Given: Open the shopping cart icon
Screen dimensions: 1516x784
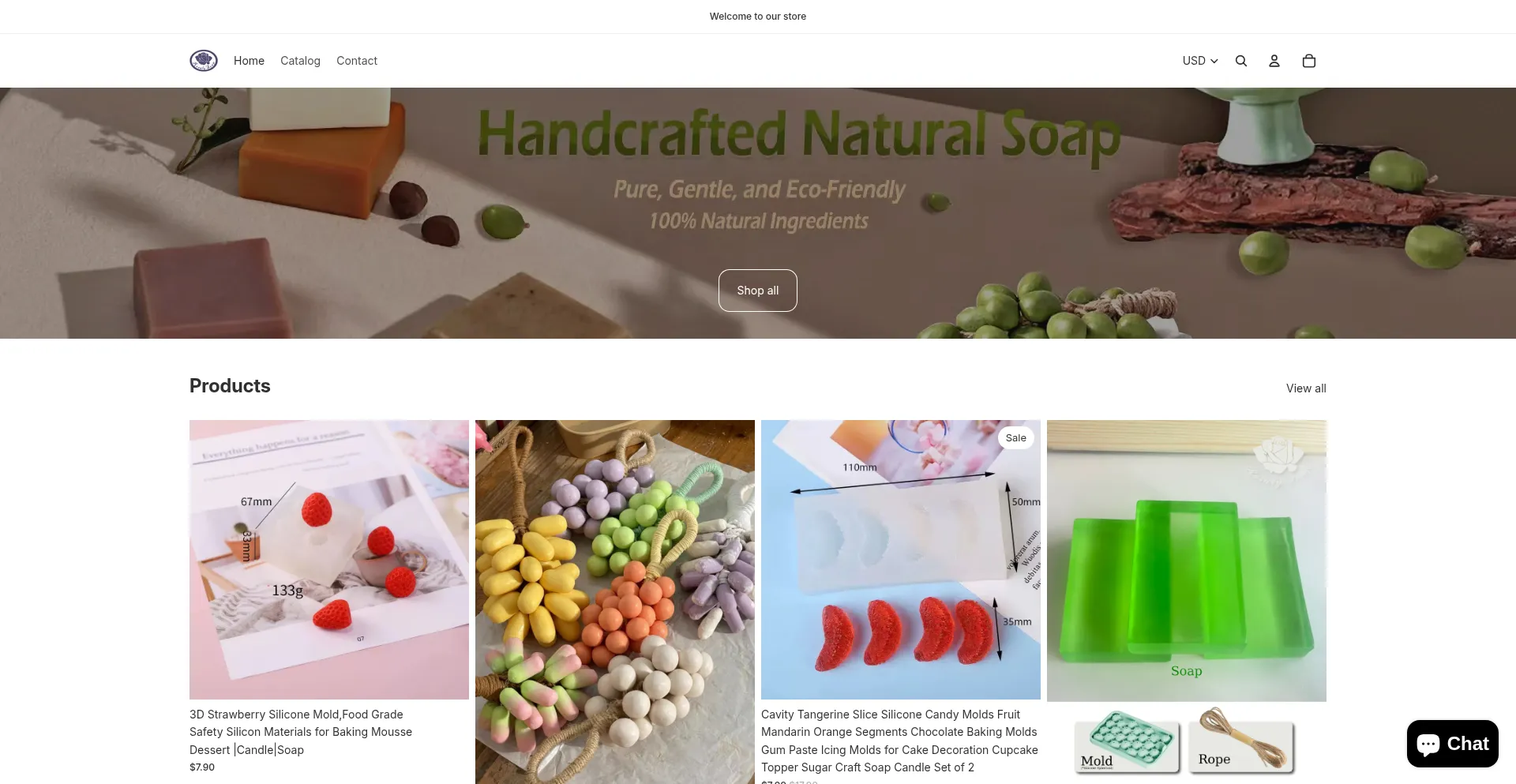Looking at the screenshot, I should (x=1309, y=61).
